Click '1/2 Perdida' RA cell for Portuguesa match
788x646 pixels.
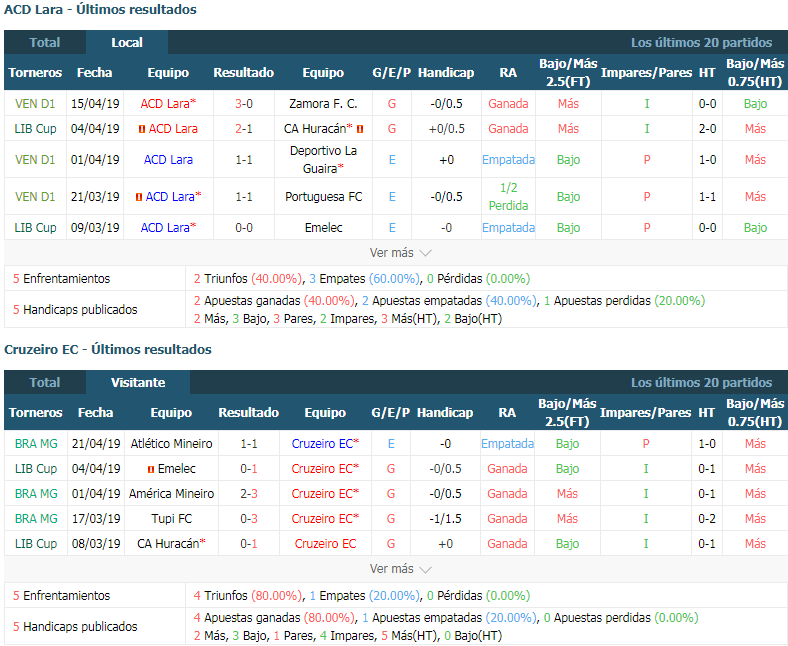(x=508, y=197)
